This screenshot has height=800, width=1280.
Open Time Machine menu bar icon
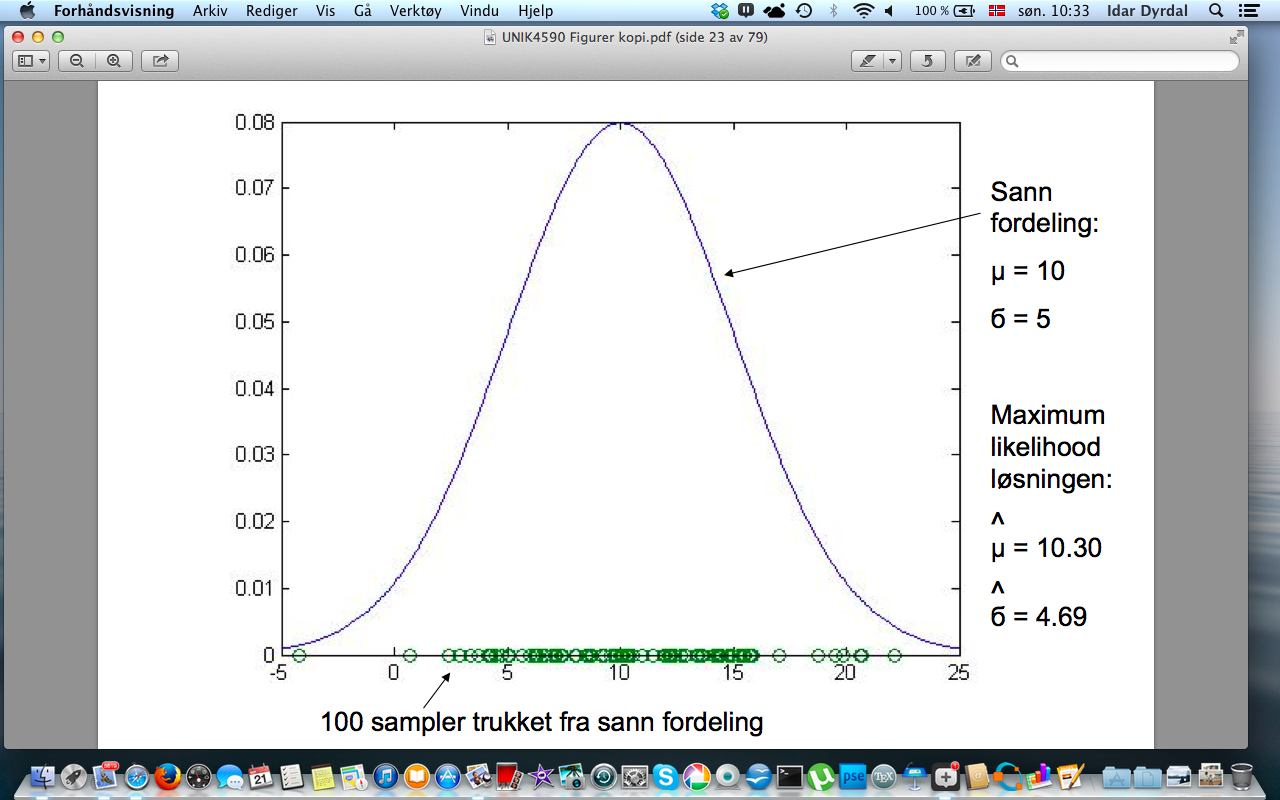[x=804, y=11]
